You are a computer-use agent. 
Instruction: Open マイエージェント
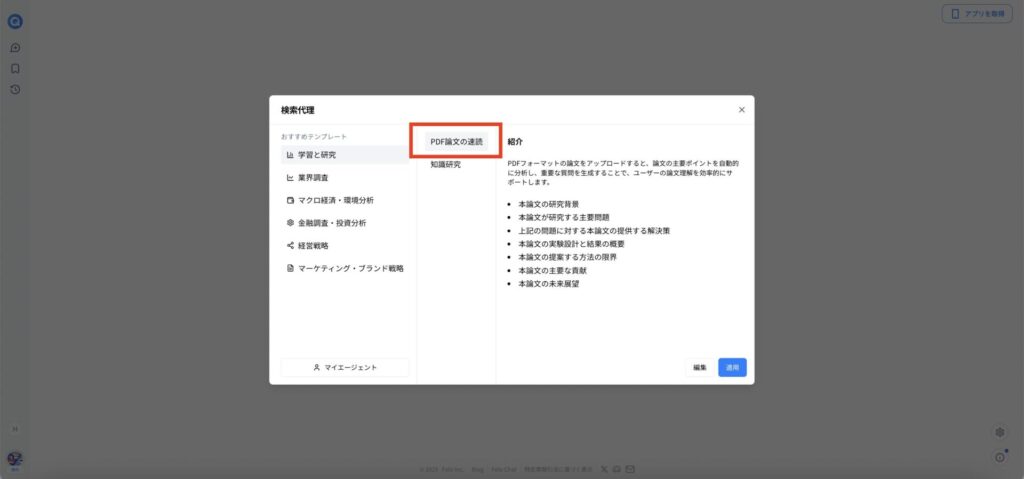[x=345, y=367]
